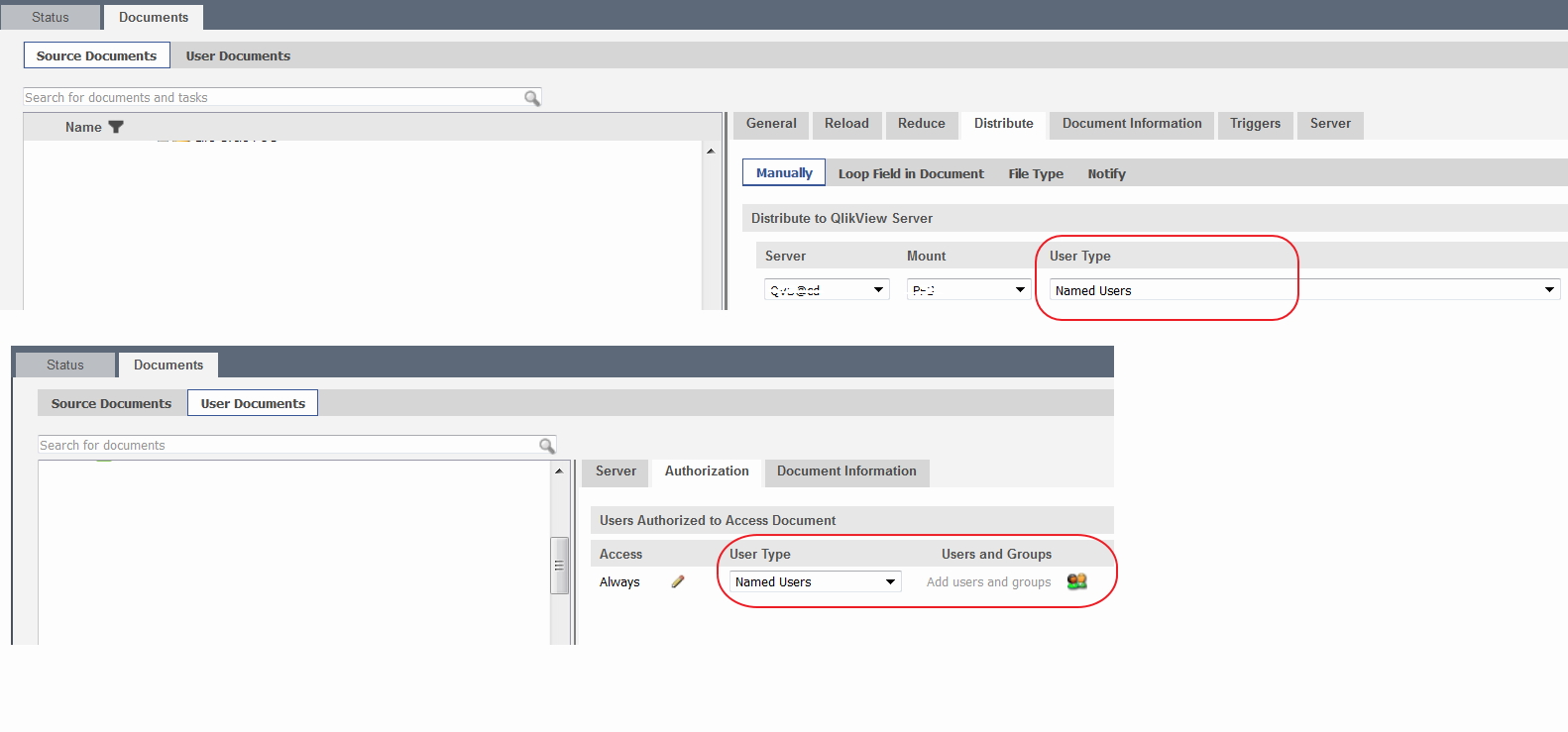Go to the General tab

pos(771,124)
